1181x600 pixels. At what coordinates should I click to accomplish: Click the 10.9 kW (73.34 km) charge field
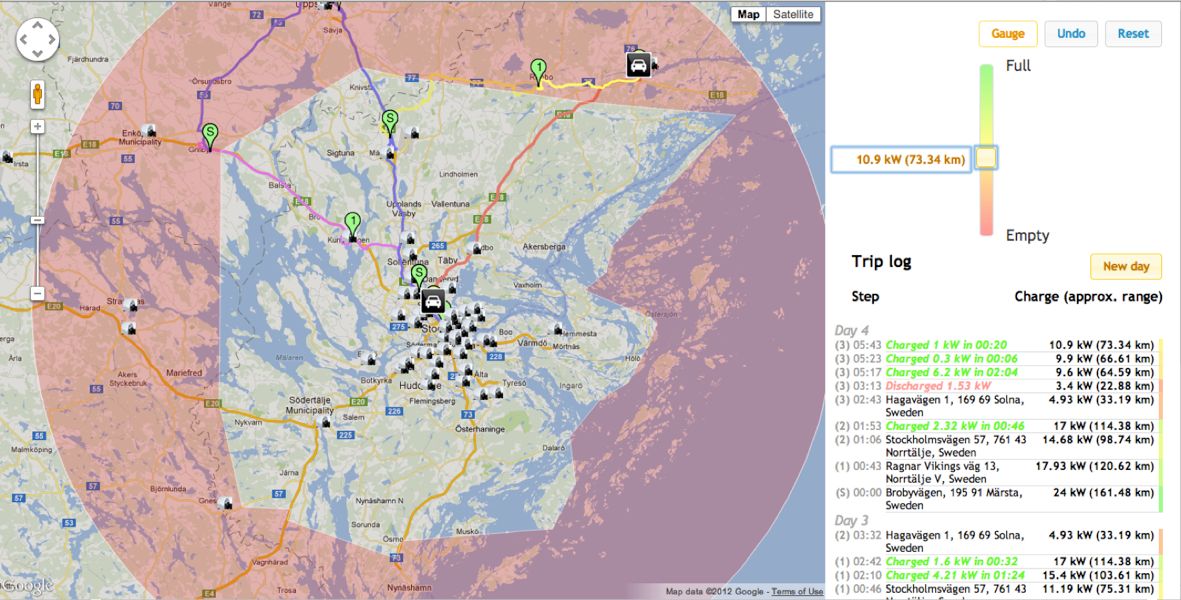pos(901,160)
